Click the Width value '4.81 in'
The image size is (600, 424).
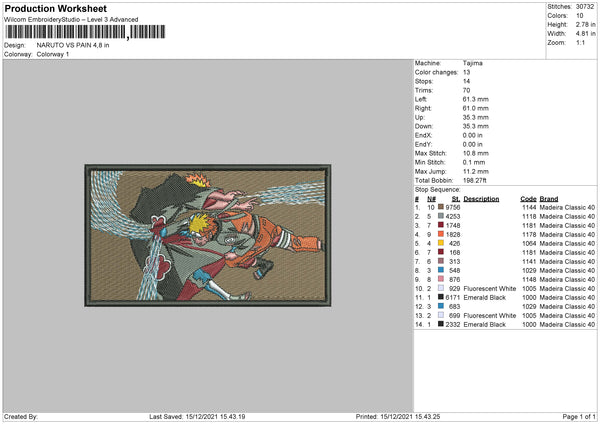[x=585, y=34]
